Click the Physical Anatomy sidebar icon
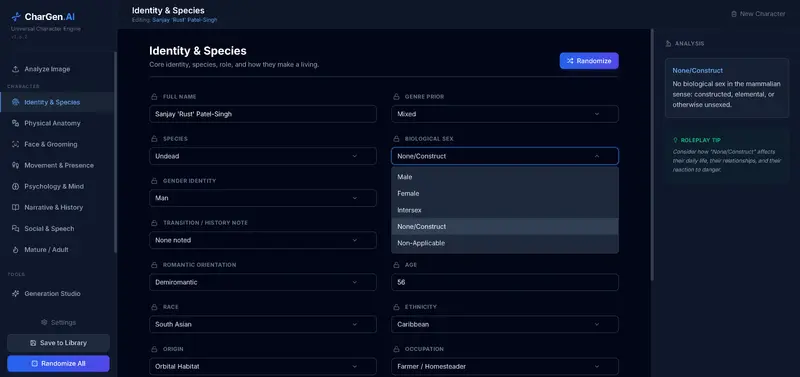This screenshot has height=377, width=800. click(x=15, y=123)
